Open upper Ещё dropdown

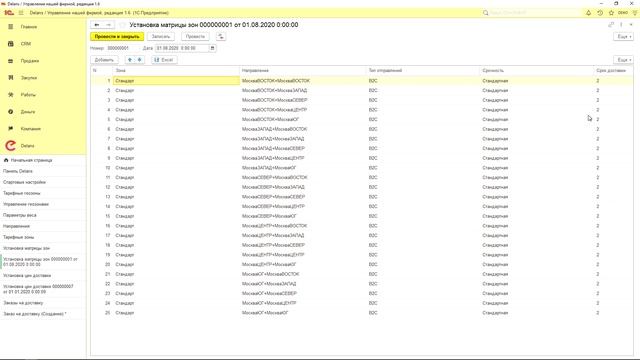click(623, 37)
